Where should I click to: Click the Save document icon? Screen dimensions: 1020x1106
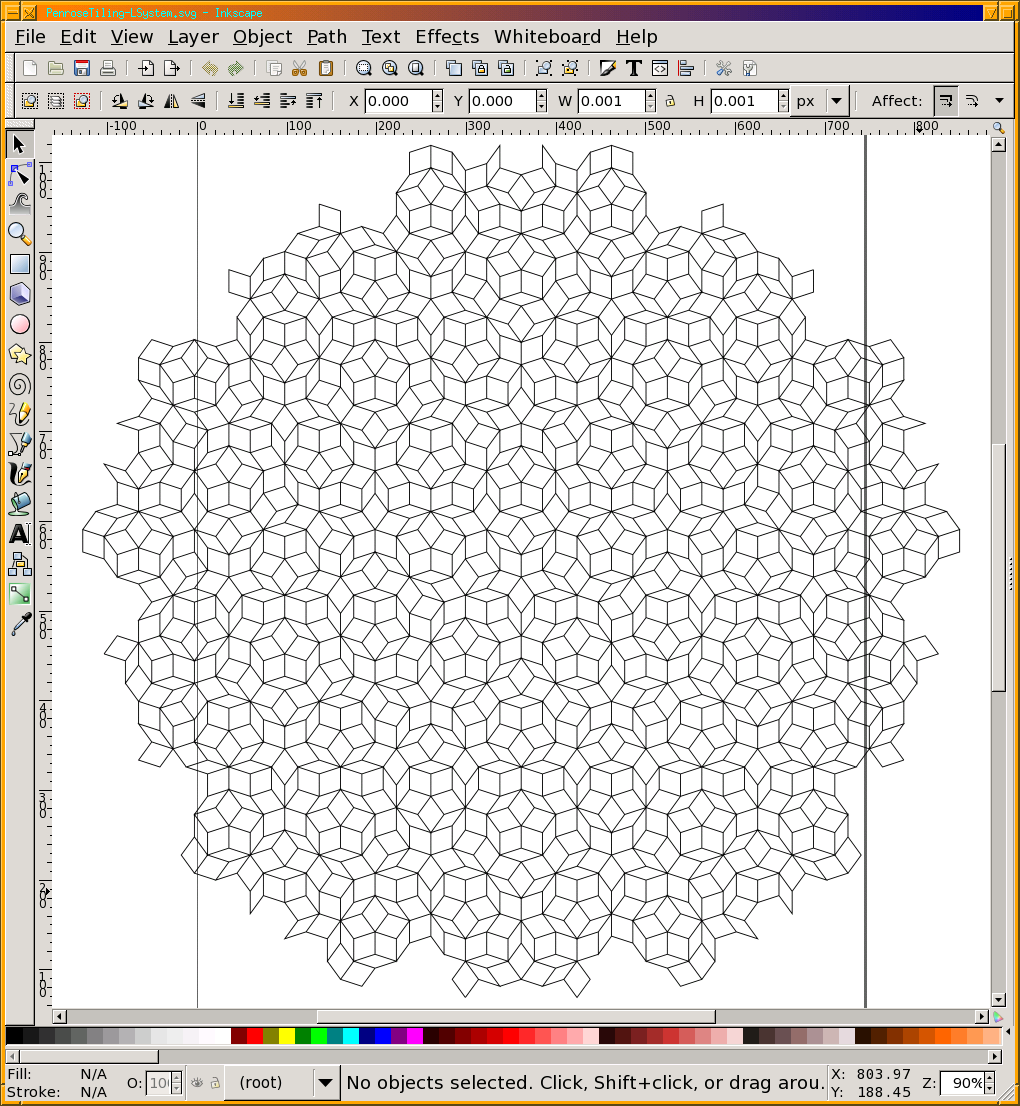click(x=82, y=68)
